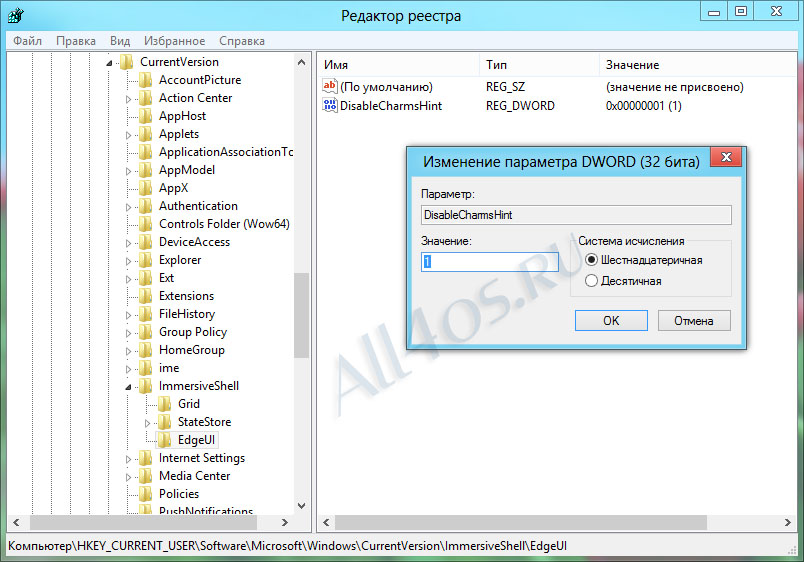Select the Grid folder icon

click(165, 404)
